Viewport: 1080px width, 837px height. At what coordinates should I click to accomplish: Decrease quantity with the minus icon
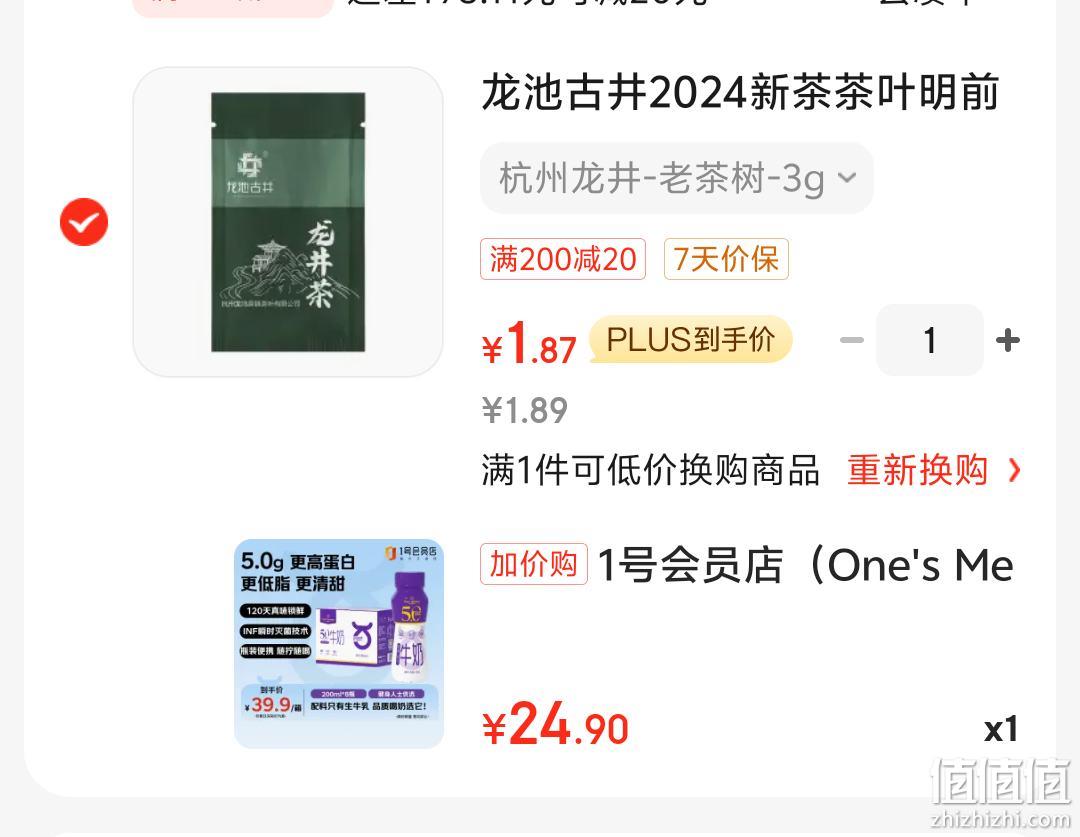pos(852,340)
